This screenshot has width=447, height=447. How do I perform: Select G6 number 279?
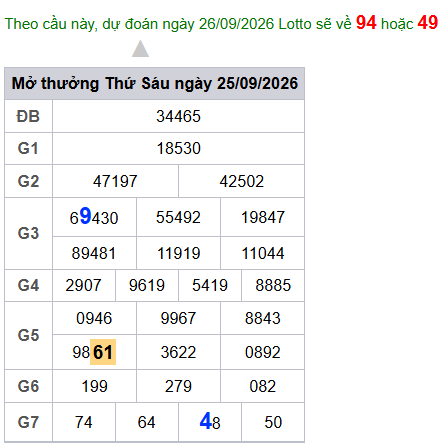[x=178, y=386]
